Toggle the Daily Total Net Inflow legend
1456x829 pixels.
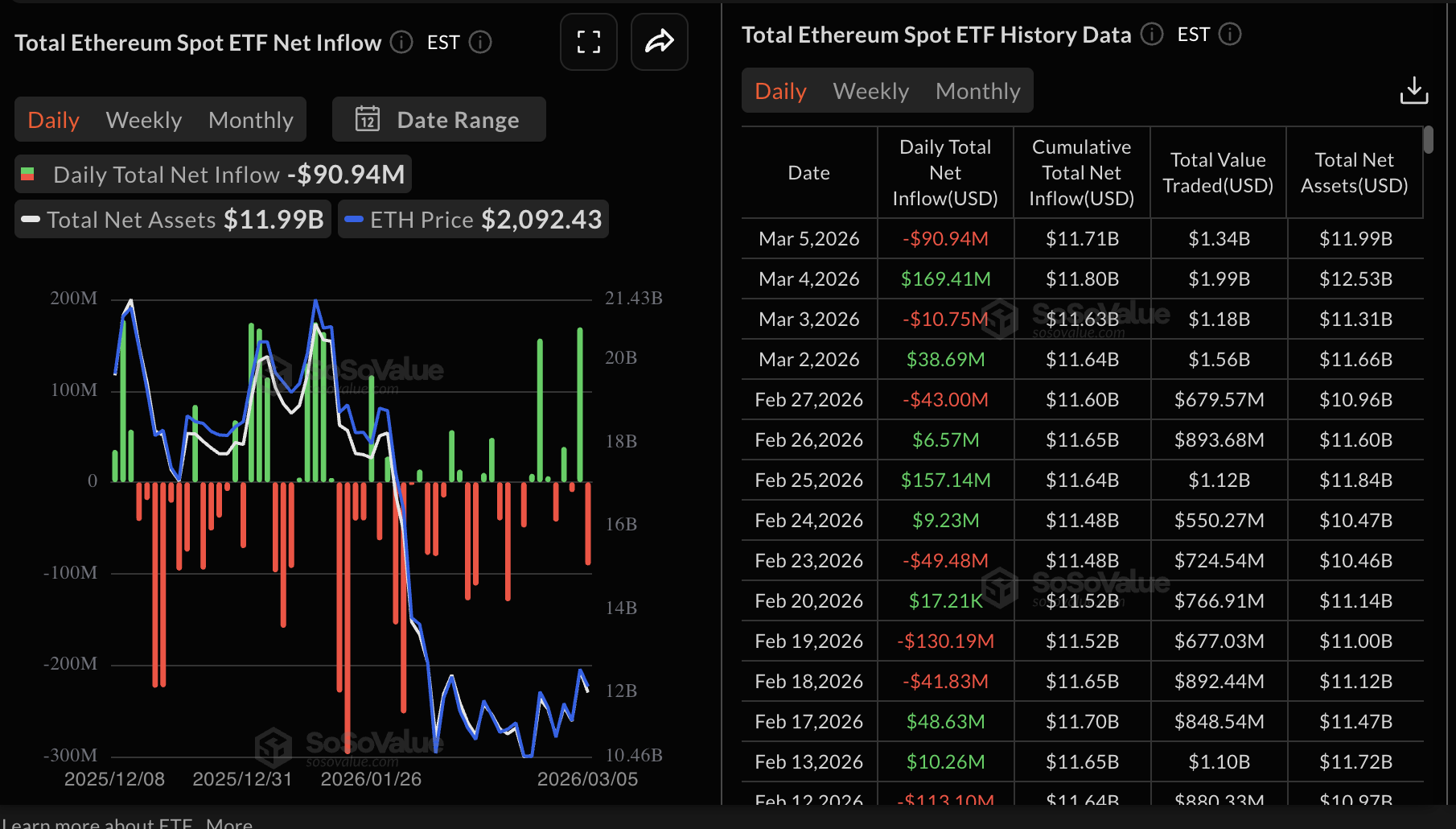pos(213,175)
